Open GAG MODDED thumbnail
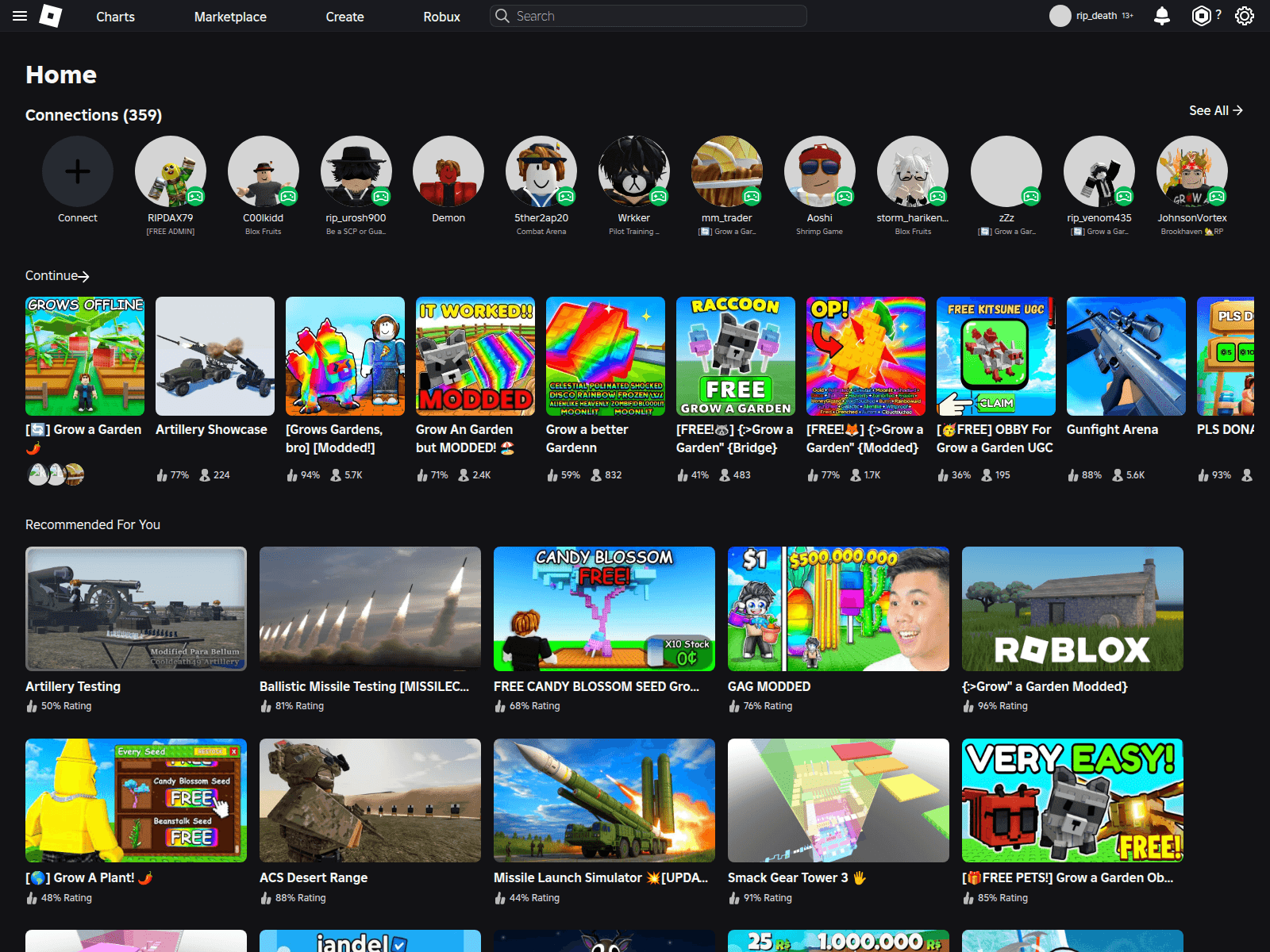The width and height of the screenshot is (1270, 952). pyautogui.click(x=838, y=608)
